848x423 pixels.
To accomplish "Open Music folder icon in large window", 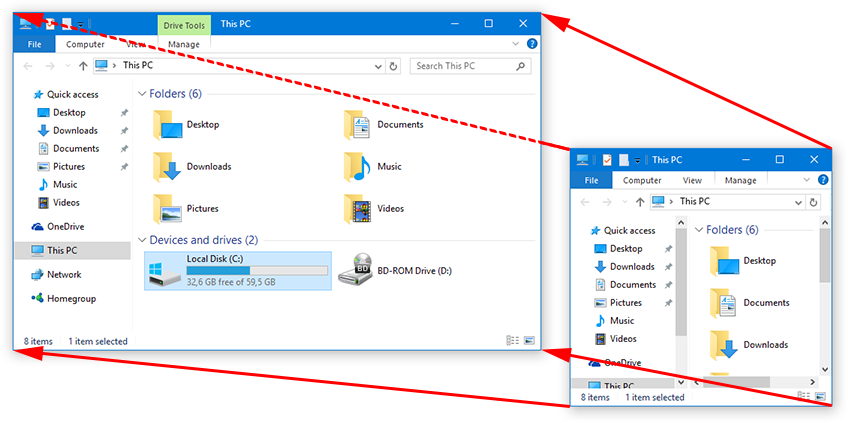I will point(356,167).
